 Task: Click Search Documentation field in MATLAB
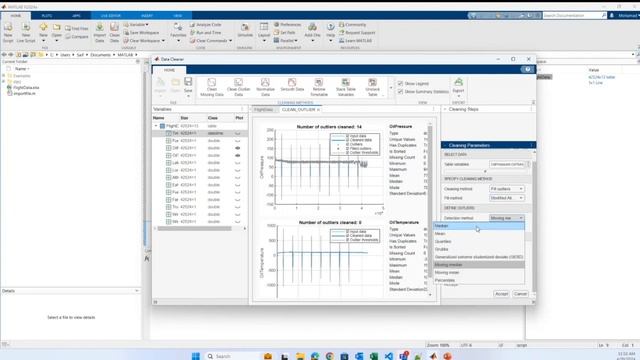575,16
